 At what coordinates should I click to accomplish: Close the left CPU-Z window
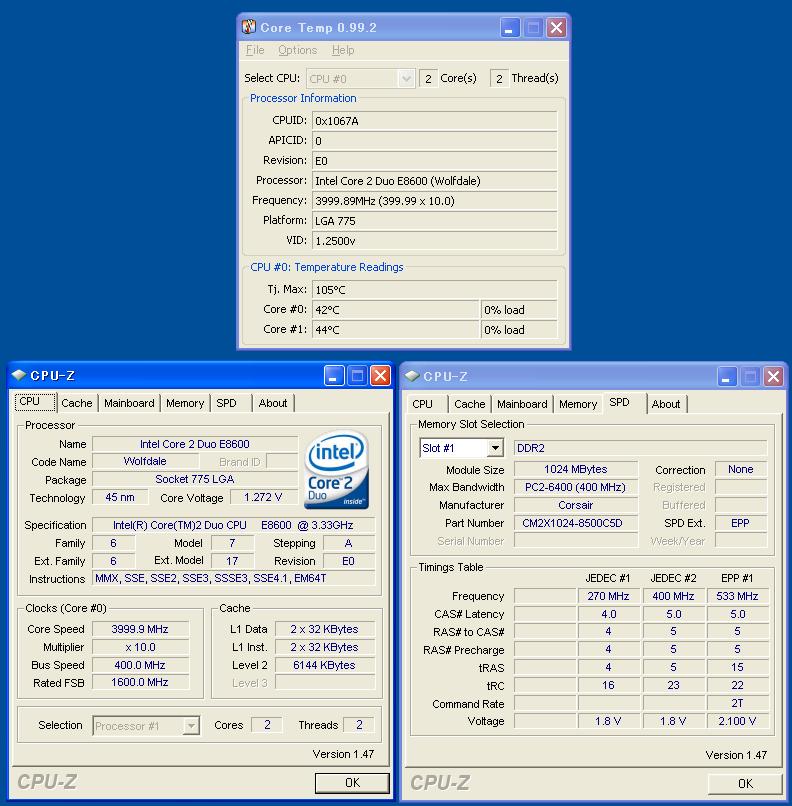[380, 376]
